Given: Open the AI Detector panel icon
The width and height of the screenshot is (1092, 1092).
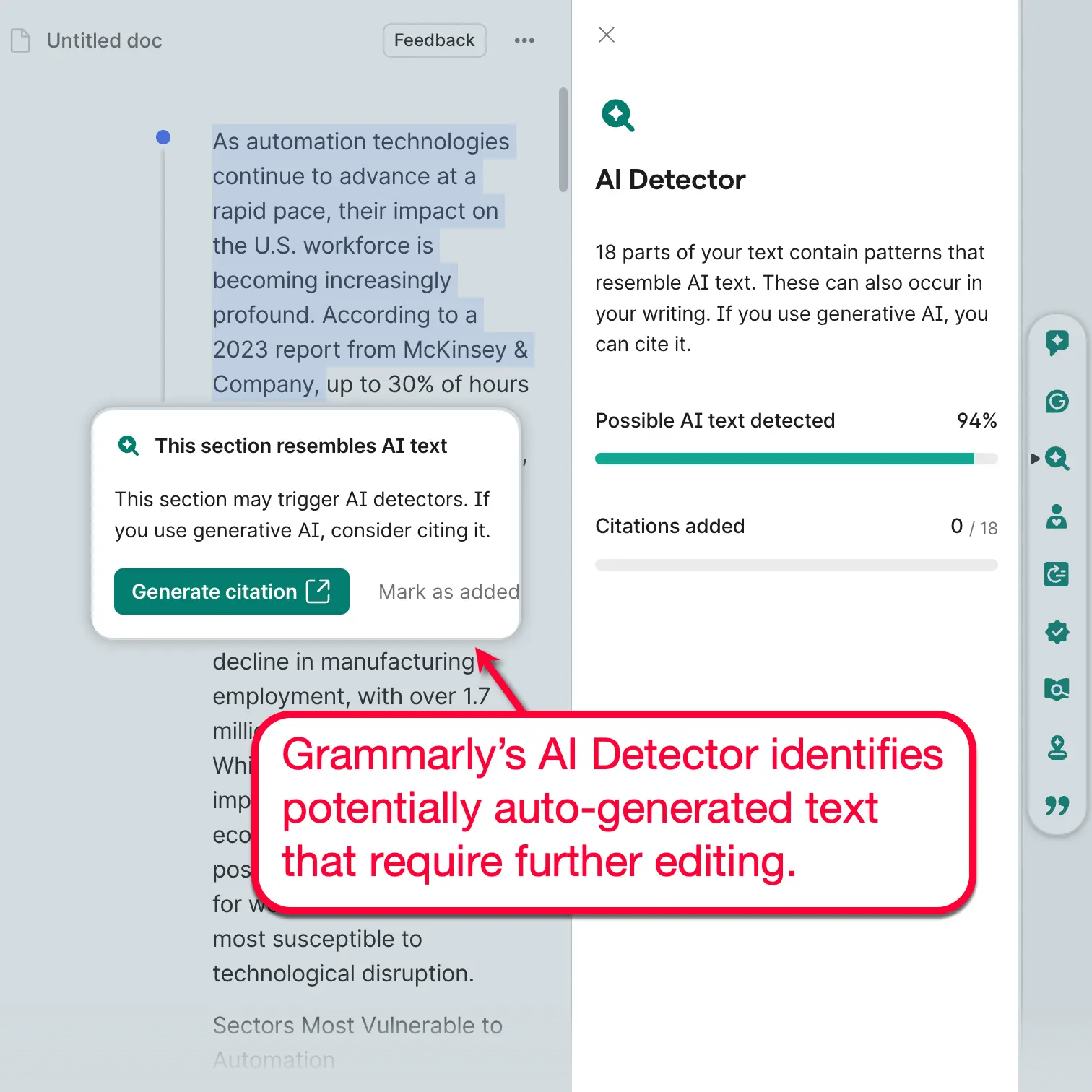Looking at the screenshot, I should 1057,459.
